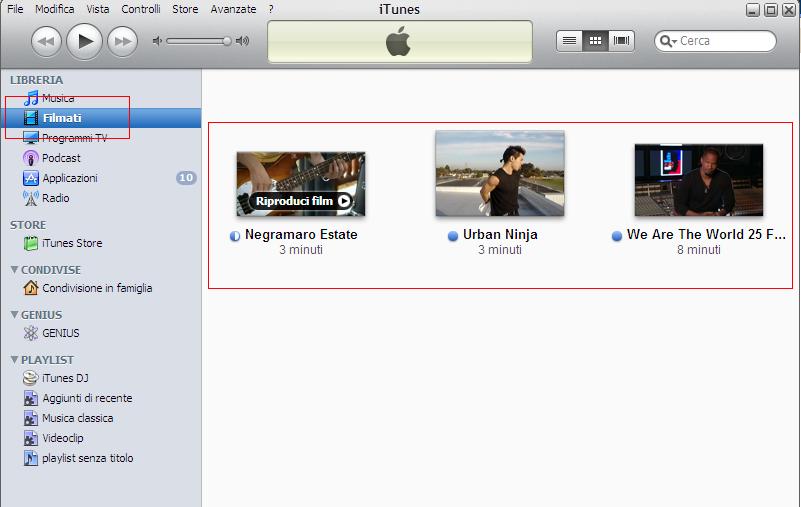Image resolution: width=801 pixels, height=507 pixels.
Task: Click the iTunes Store text label
Action: click(x=72, y=243)
